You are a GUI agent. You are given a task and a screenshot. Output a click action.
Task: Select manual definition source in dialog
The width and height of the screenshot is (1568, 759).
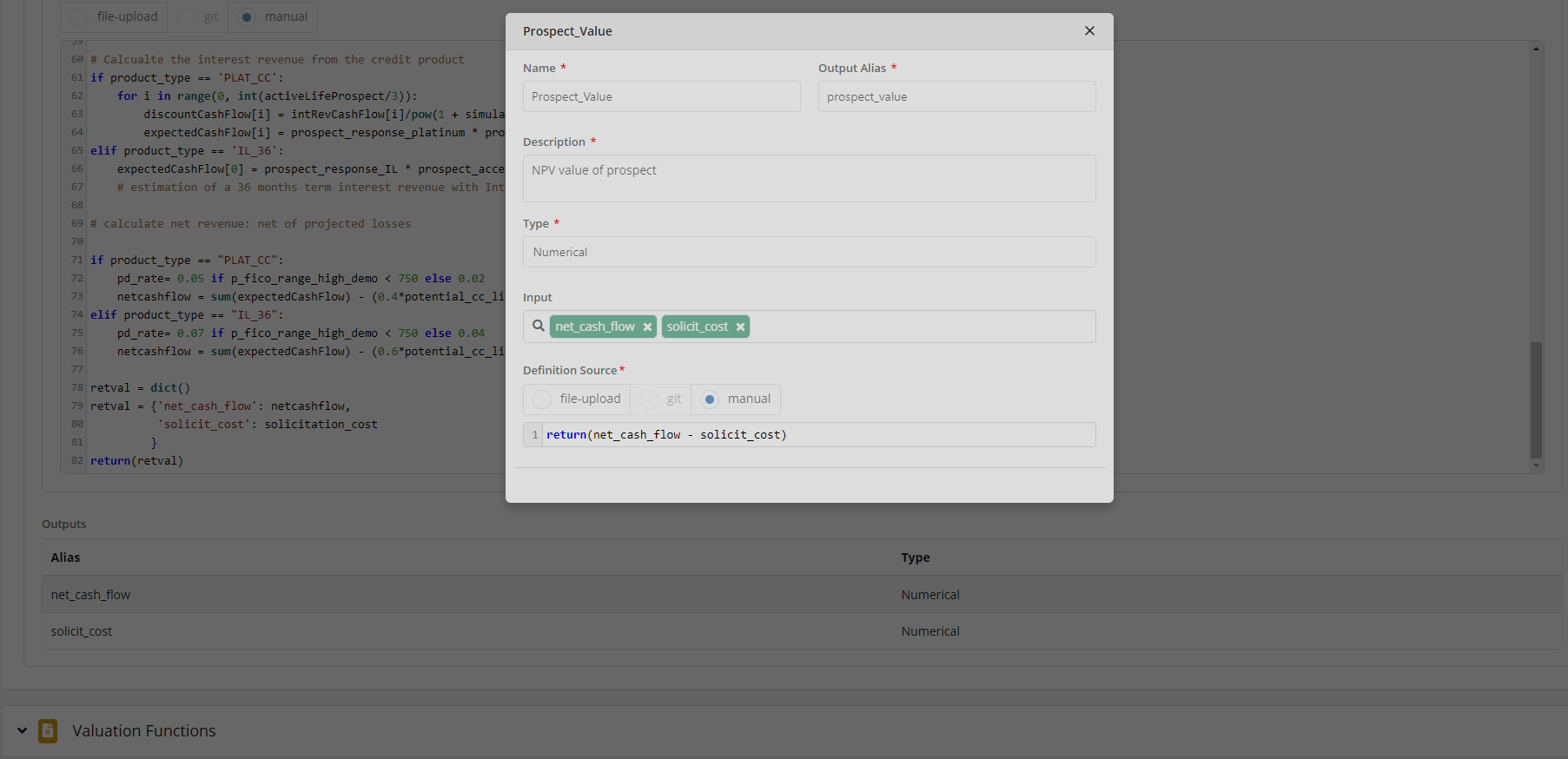[x=711, y=399]
